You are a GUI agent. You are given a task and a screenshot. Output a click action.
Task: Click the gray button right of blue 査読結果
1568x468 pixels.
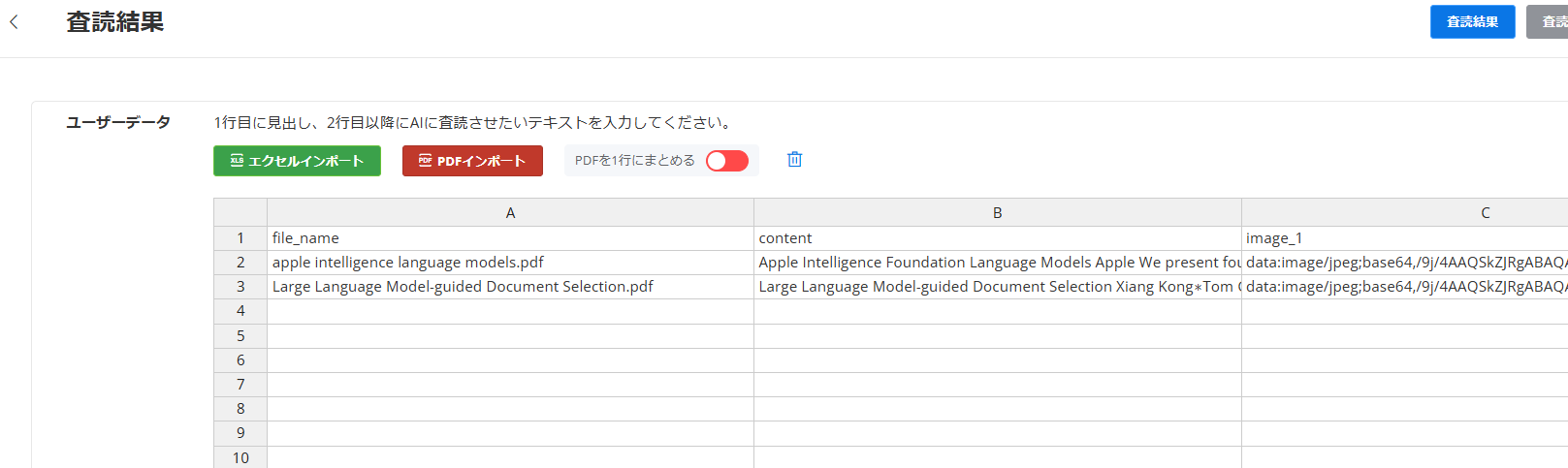[1550, 22]
